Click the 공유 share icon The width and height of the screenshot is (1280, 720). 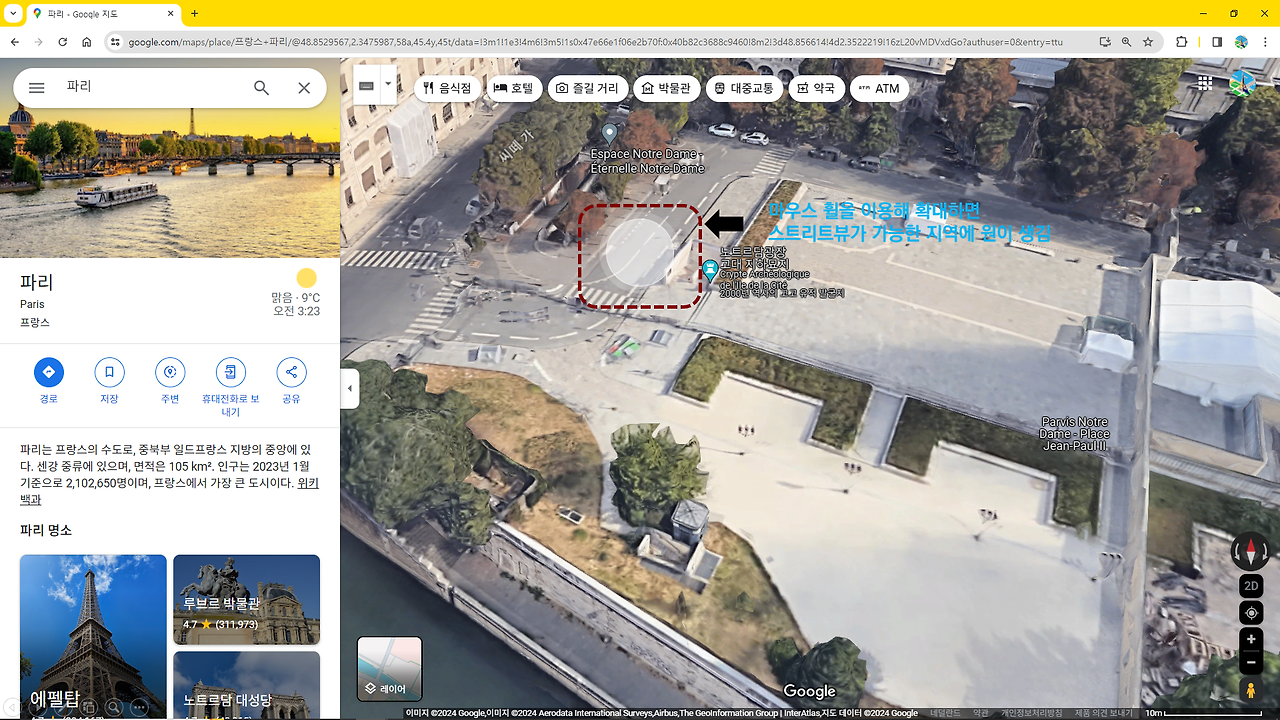[291, 373]
